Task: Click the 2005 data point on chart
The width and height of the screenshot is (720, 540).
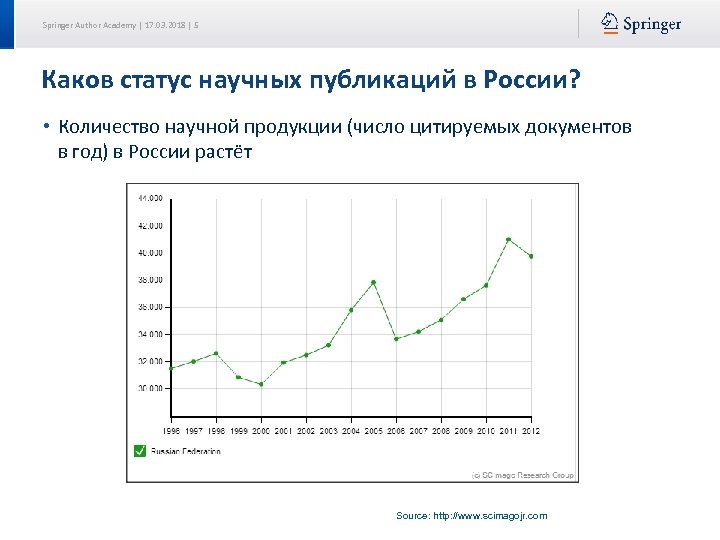Action: 373,282
